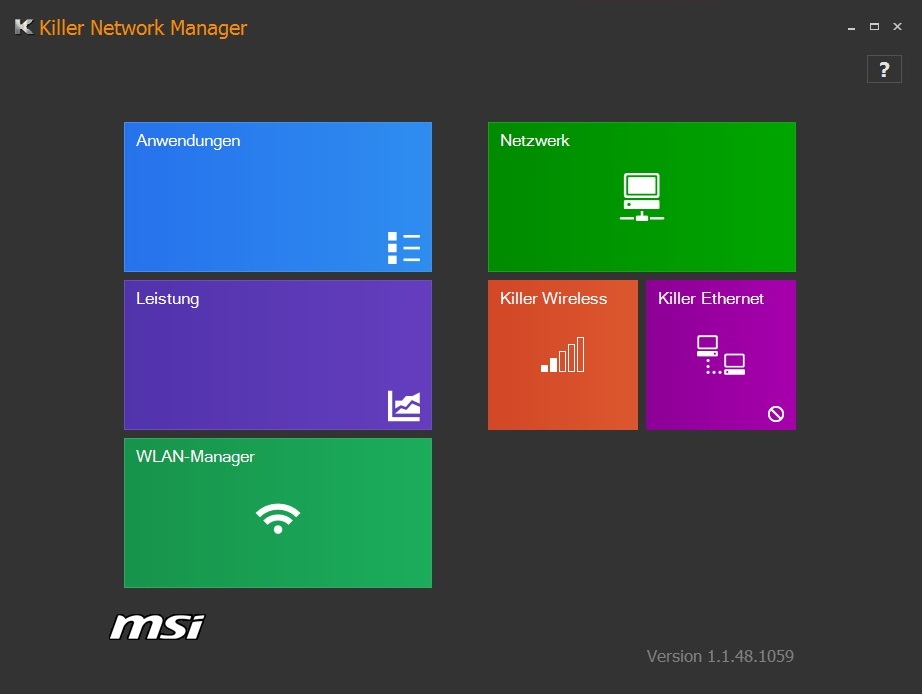Viewport: 922px width, 694px height.
Task: Select the WiFi icon on the WLAN-Manager tile
Action: (277, 518)
